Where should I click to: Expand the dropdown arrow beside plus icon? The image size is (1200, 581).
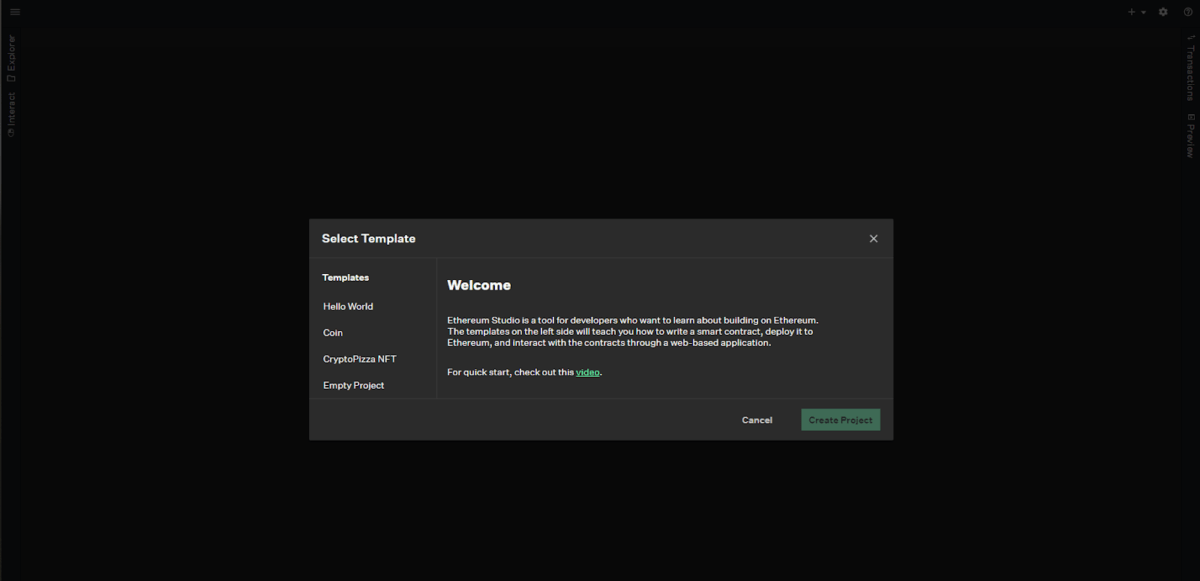[1143, 12]
